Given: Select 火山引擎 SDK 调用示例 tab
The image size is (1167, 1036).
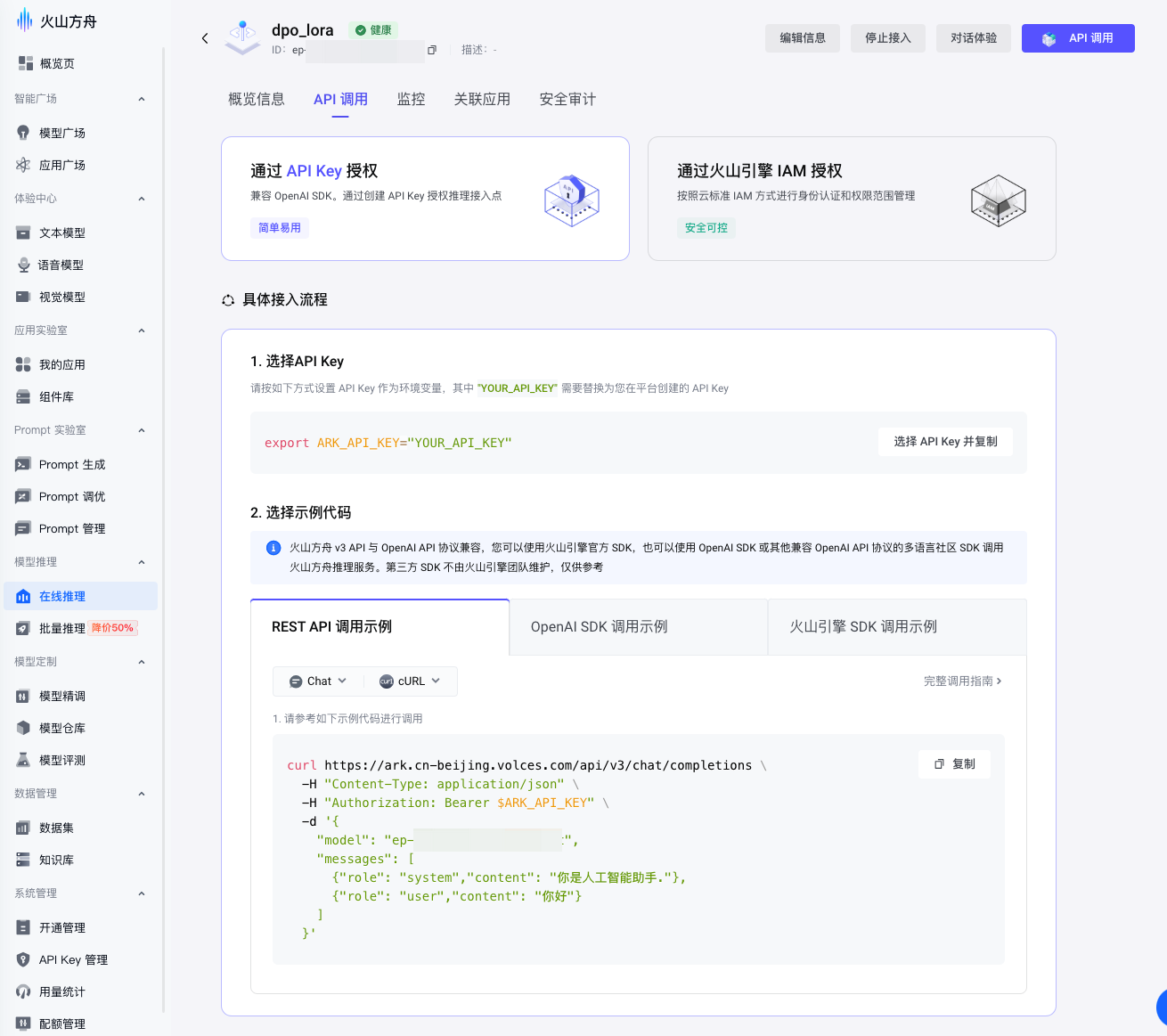Looking at the screenshot, I should pos(897,627).
